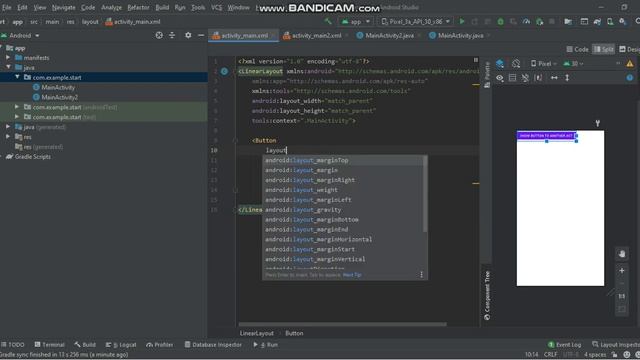Switch editor to Code view
This screenshot has width=640, height=360.
[x=577, y=49]
